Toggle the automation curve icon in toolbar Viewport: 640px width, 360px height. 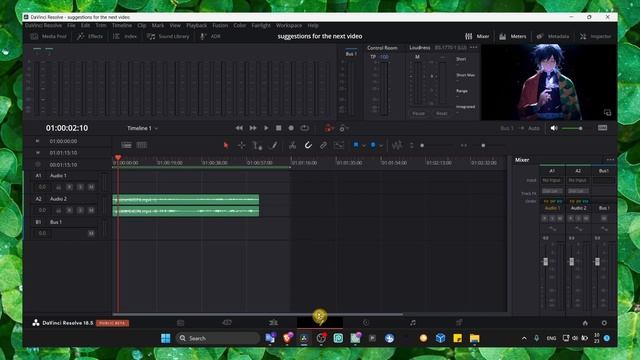pos(339,145)
